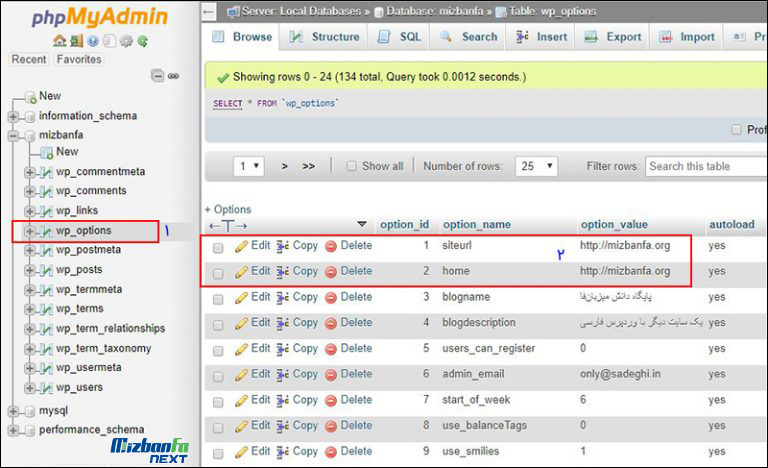The image size is (768, 468).
Task: Open the Import tab
Action: point(687,37)
